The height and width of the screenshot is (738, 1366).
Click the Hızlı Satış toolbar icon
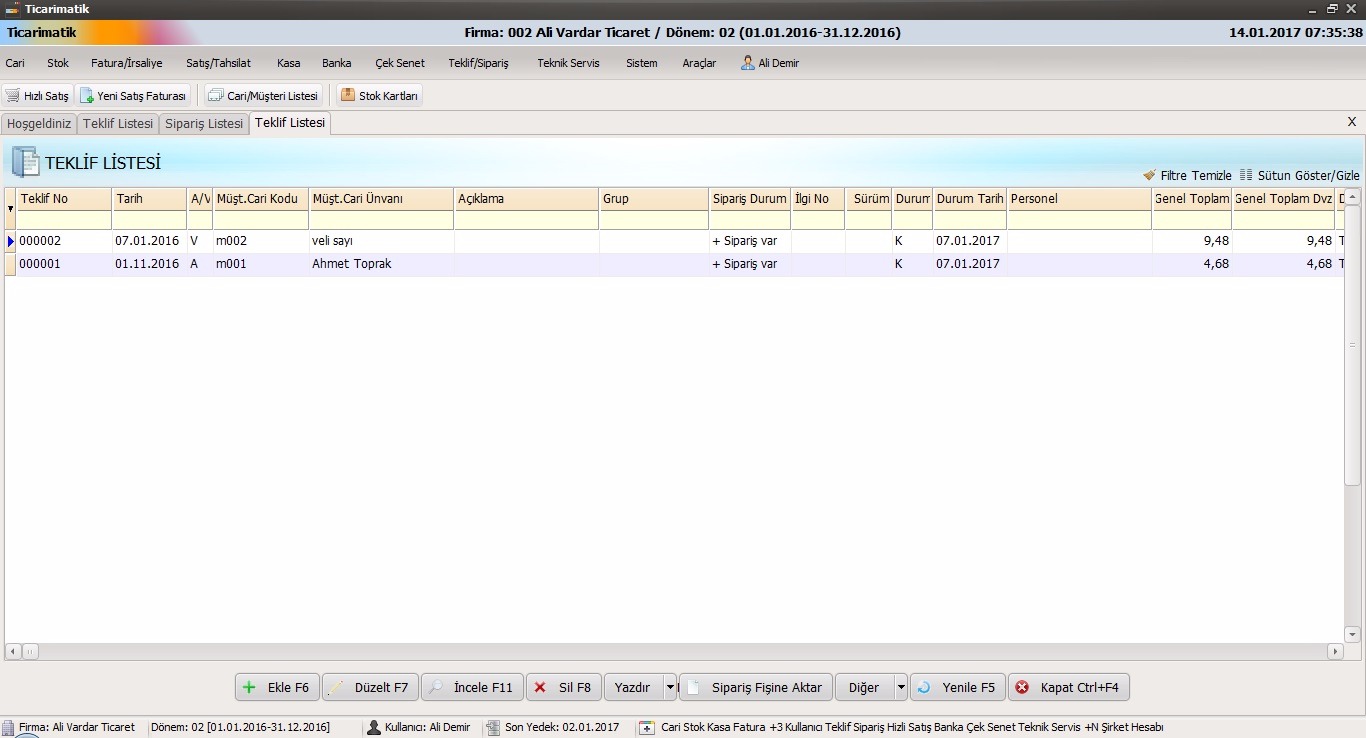tap(12, 96)
